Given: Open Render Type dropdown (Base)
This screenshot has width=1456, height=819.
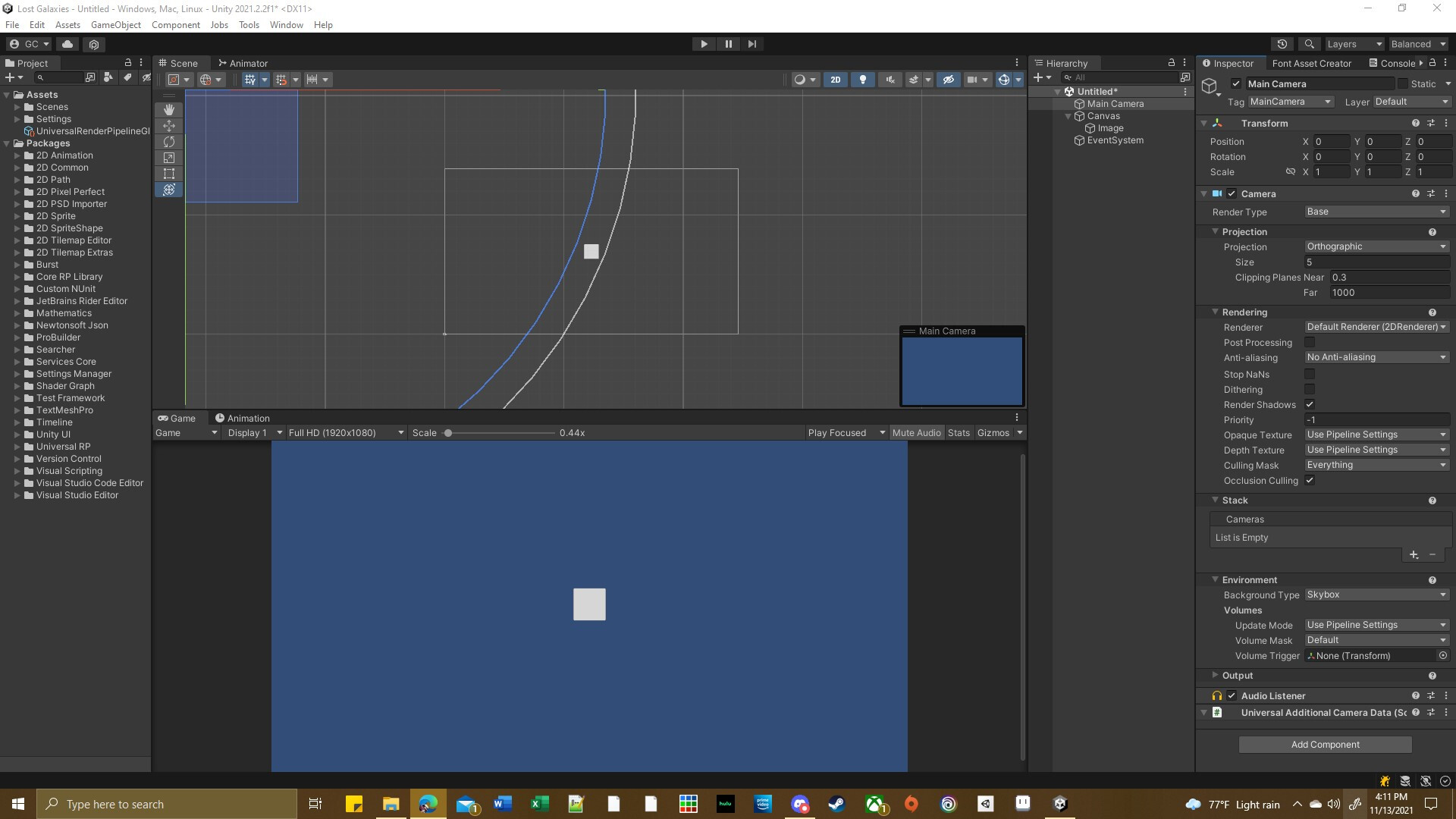Looking at the screenshot, I should 1377,212.
